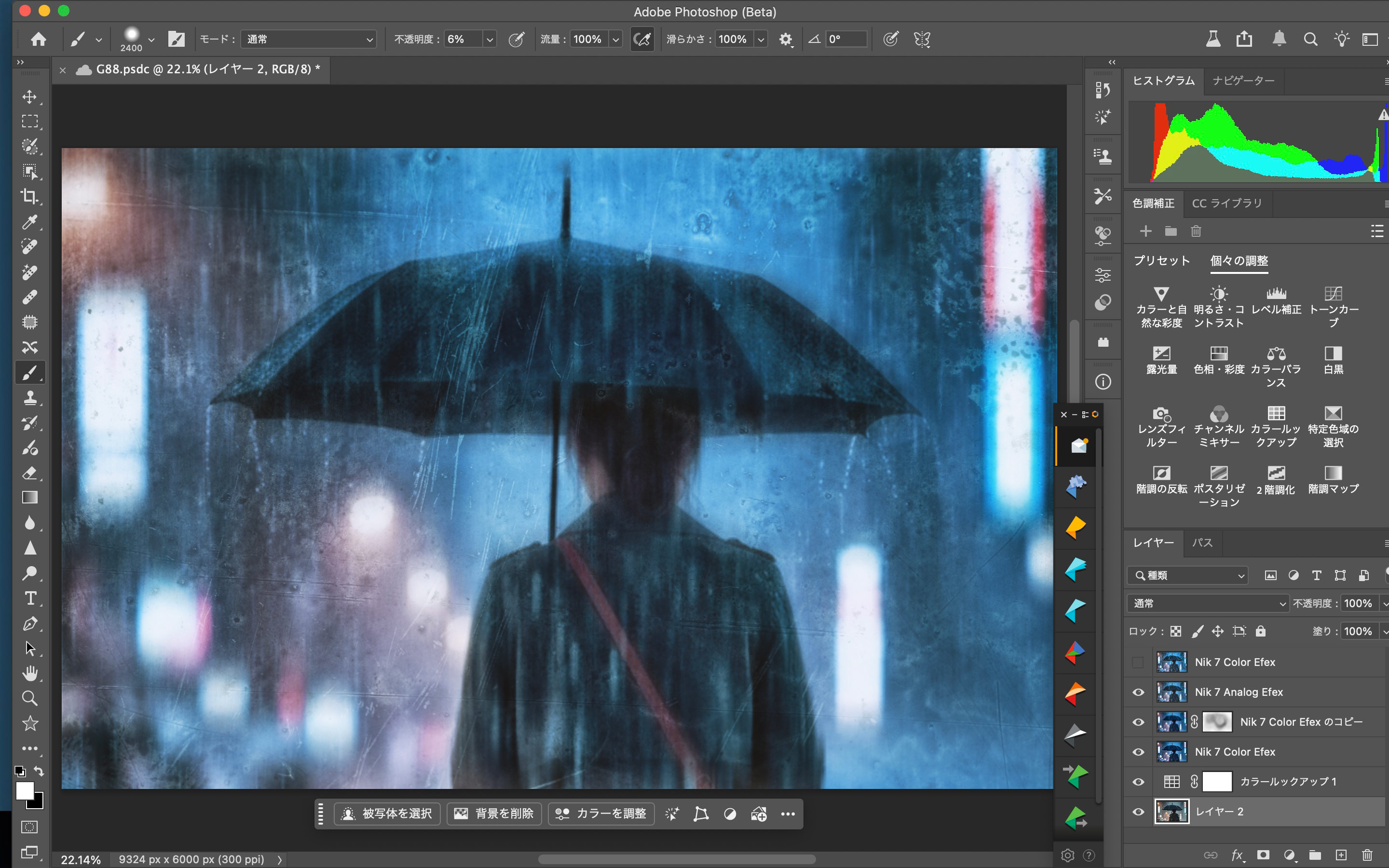1389x868 pixels.
Task: Select the Eraser tool
Action: click(29, 473)
